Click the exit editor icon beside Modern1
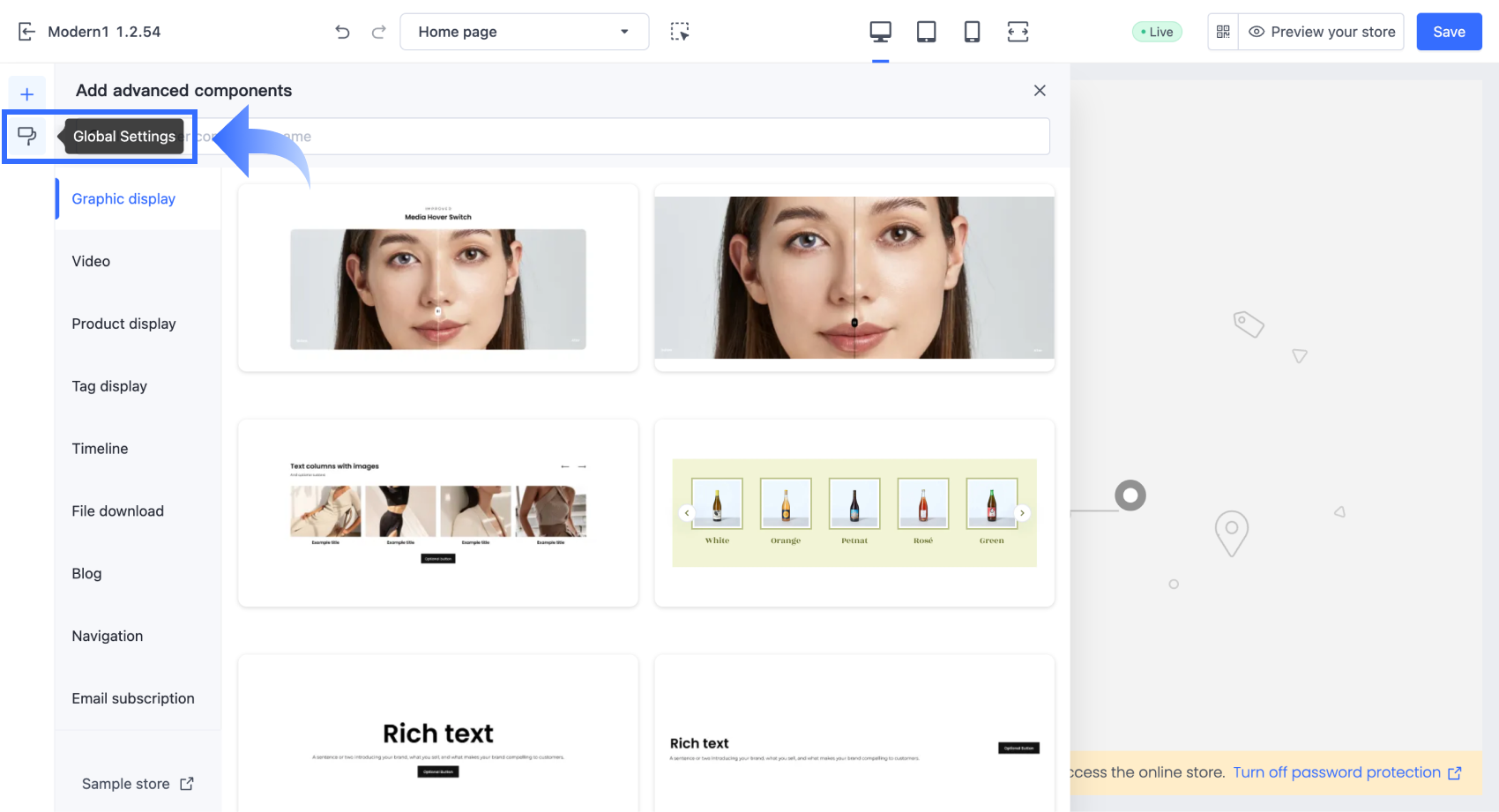Viewport: 1499px width, 812px height. click(26, 32)
